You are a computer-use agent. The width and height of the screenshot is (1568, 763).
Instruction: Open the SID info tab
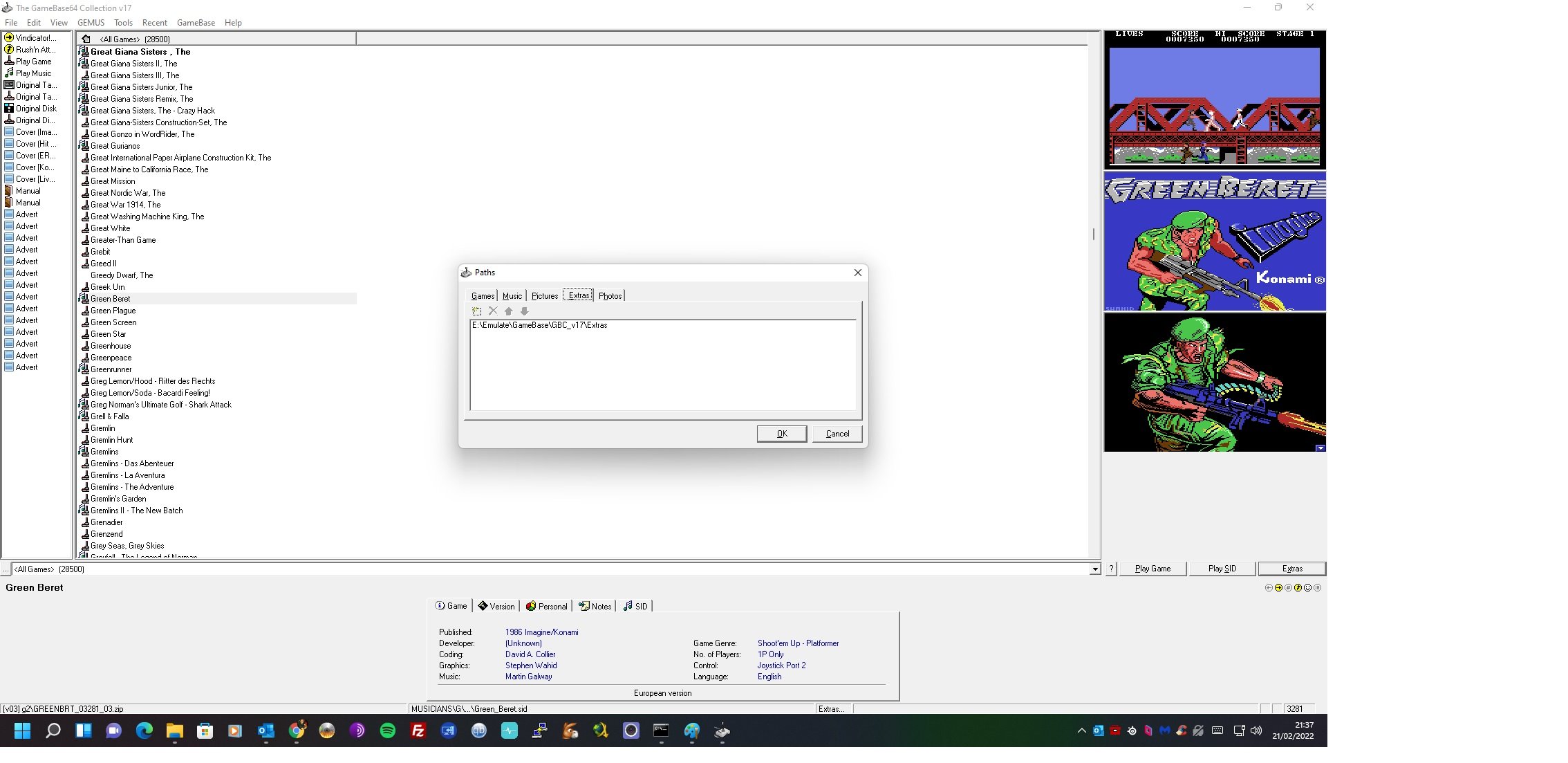tap(635, 606)
